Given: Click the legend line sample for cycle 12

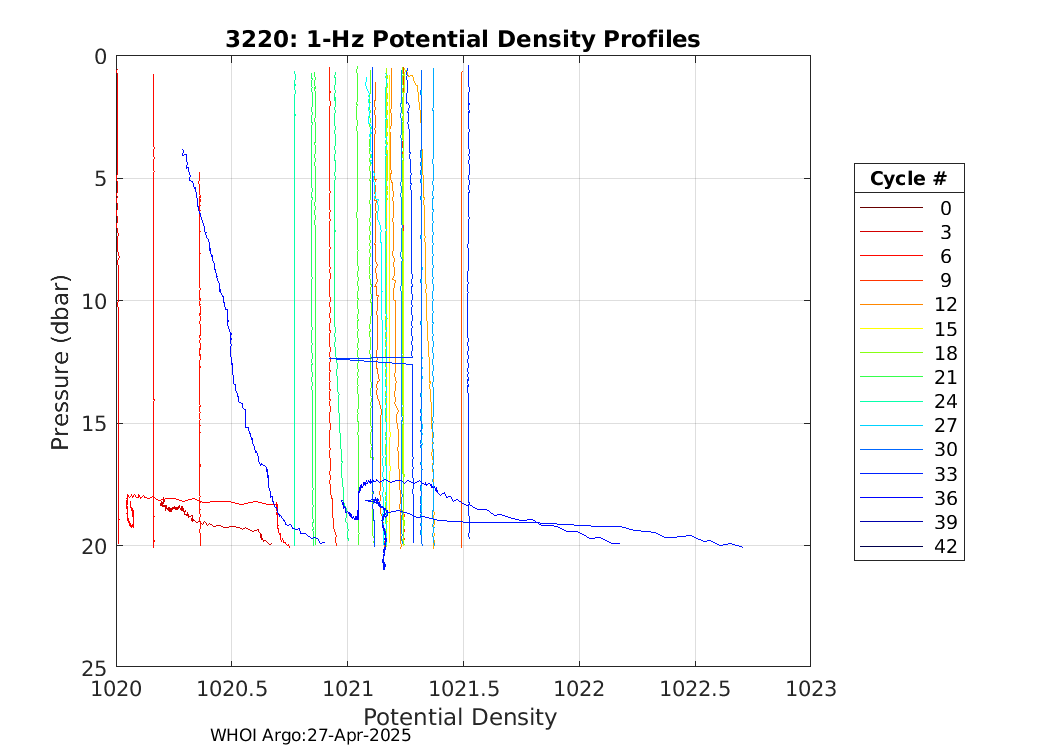Looking at the screenshot, I should tap(891, 305).
